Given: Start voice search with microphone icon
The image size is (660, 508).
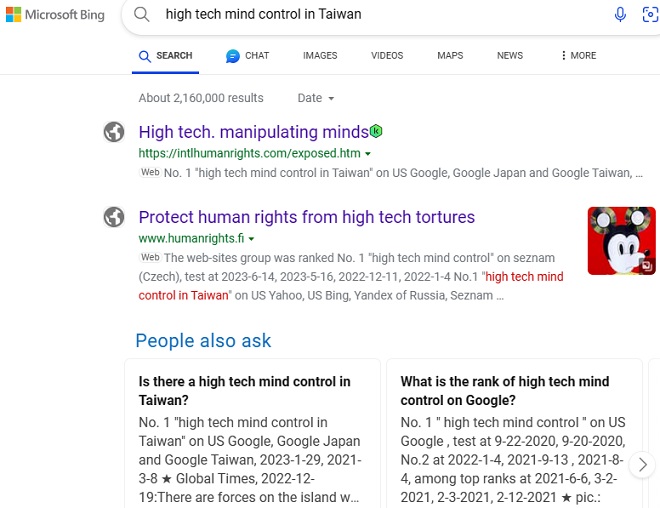Looking at the screenshot, I should tap(621, 15).
